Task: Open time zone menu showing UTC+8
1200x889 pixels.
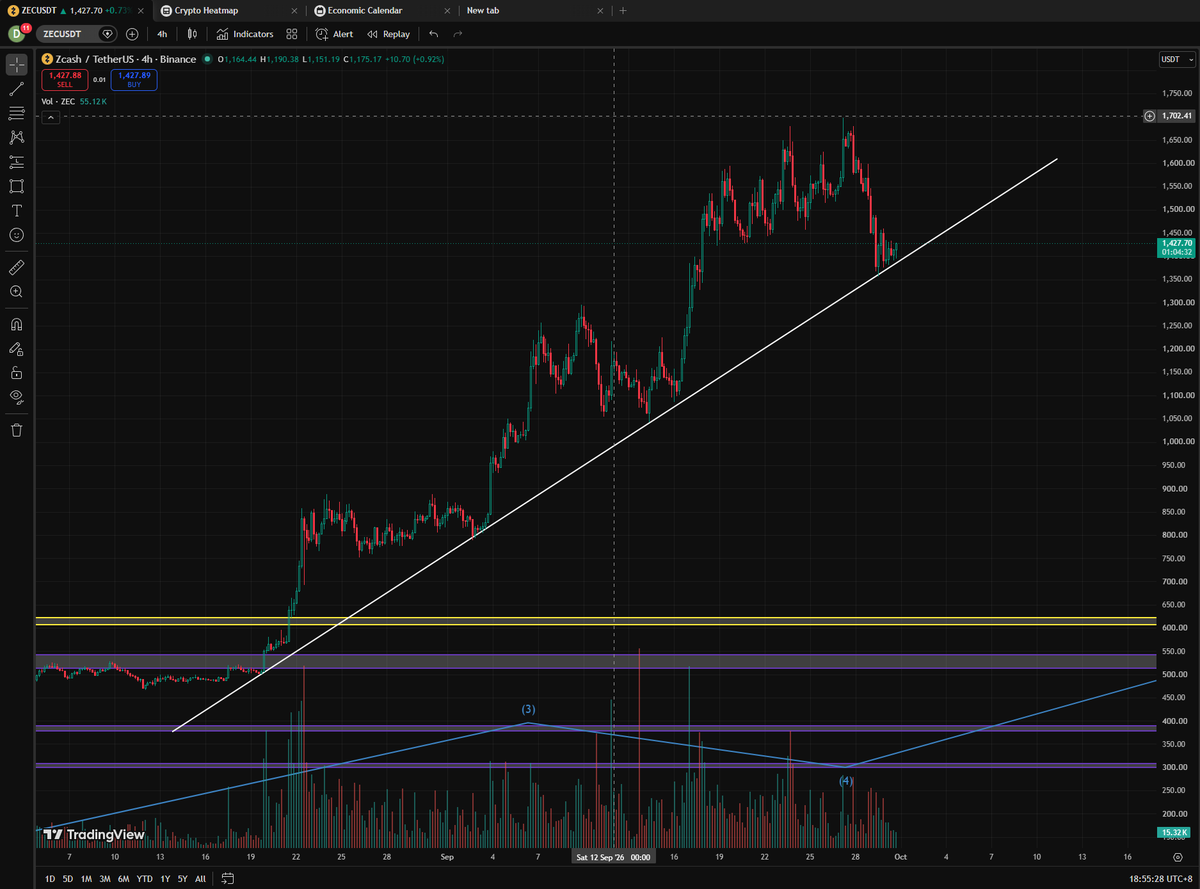Action: point(1159,879)
